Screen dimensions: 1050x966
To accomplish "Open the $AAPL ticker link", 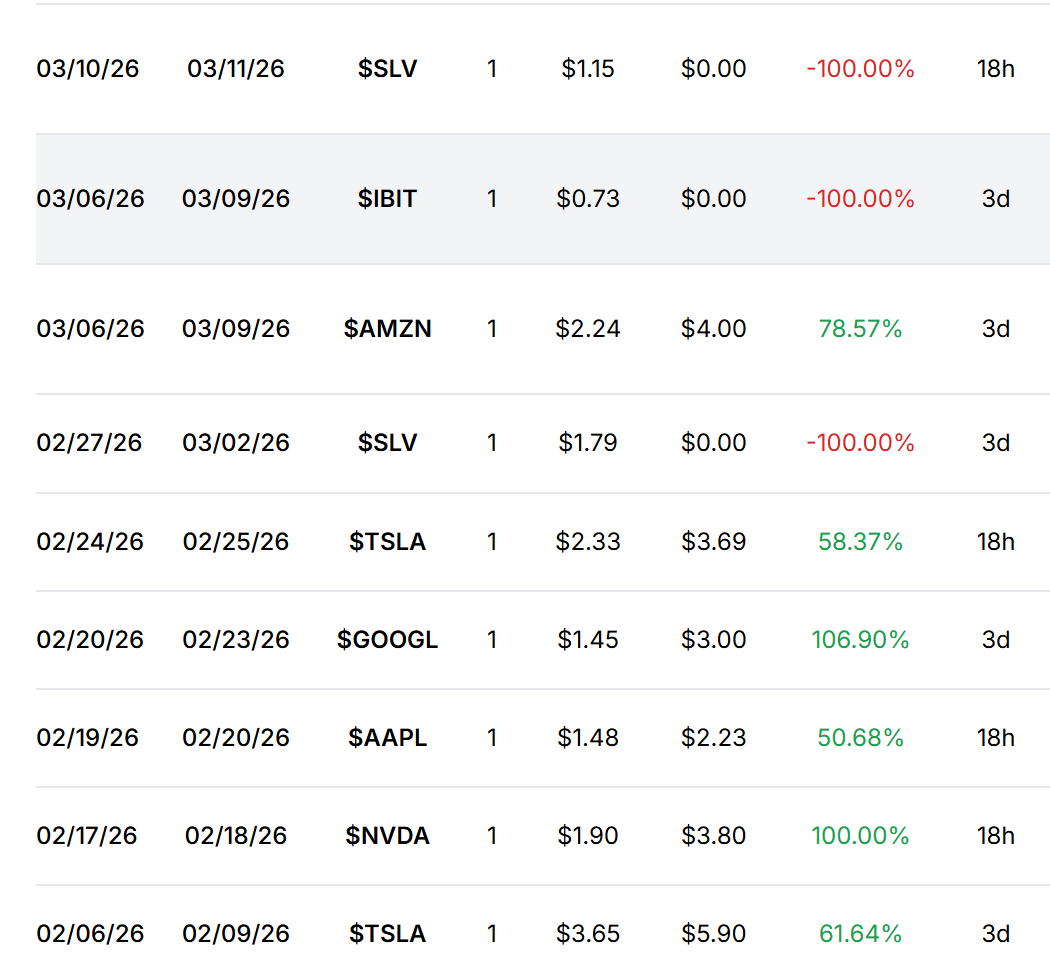I will pos(387,737).
